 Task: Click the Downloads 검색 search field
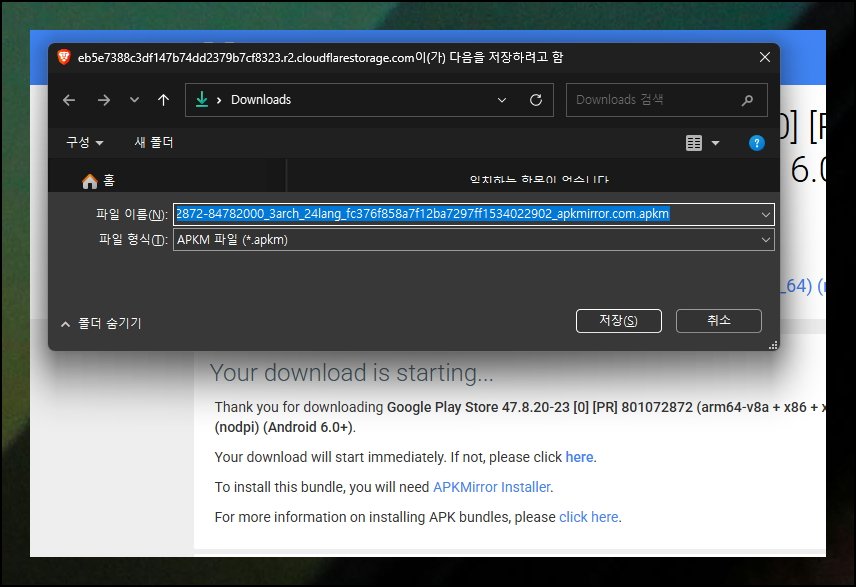[667, 100]
